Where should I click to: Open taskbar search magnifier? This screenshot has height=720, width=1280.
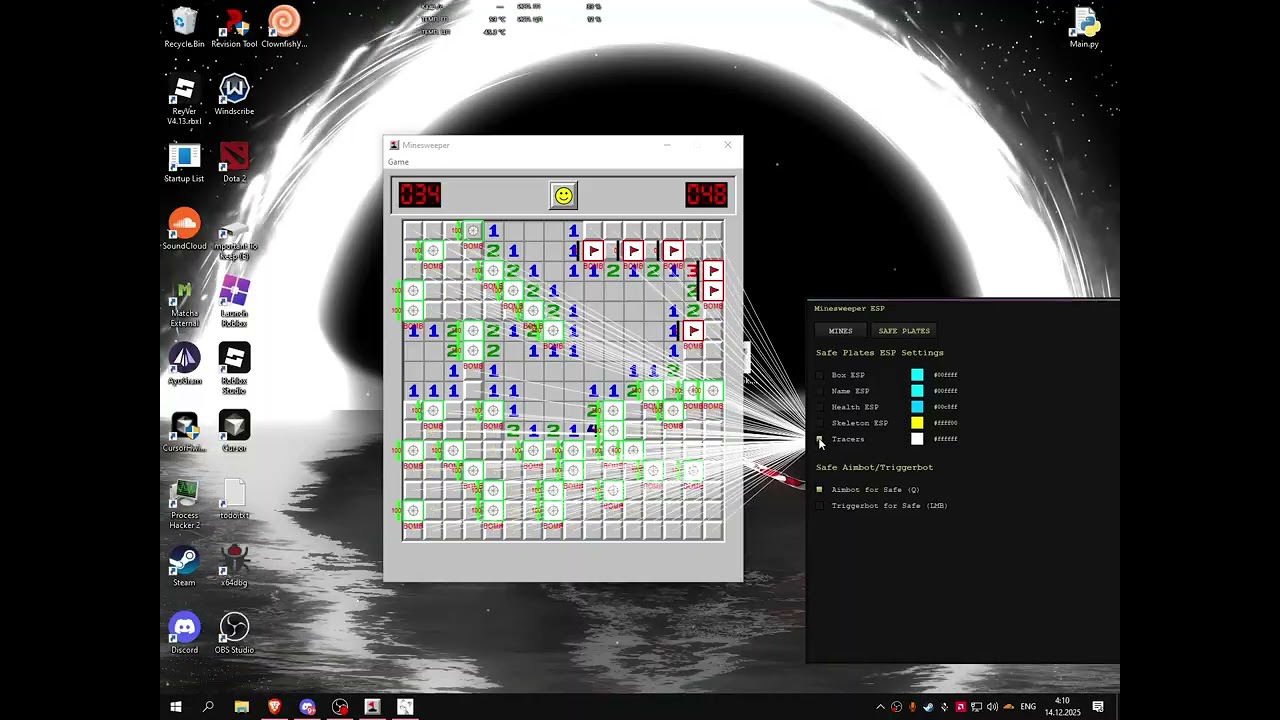pos(208,707)
